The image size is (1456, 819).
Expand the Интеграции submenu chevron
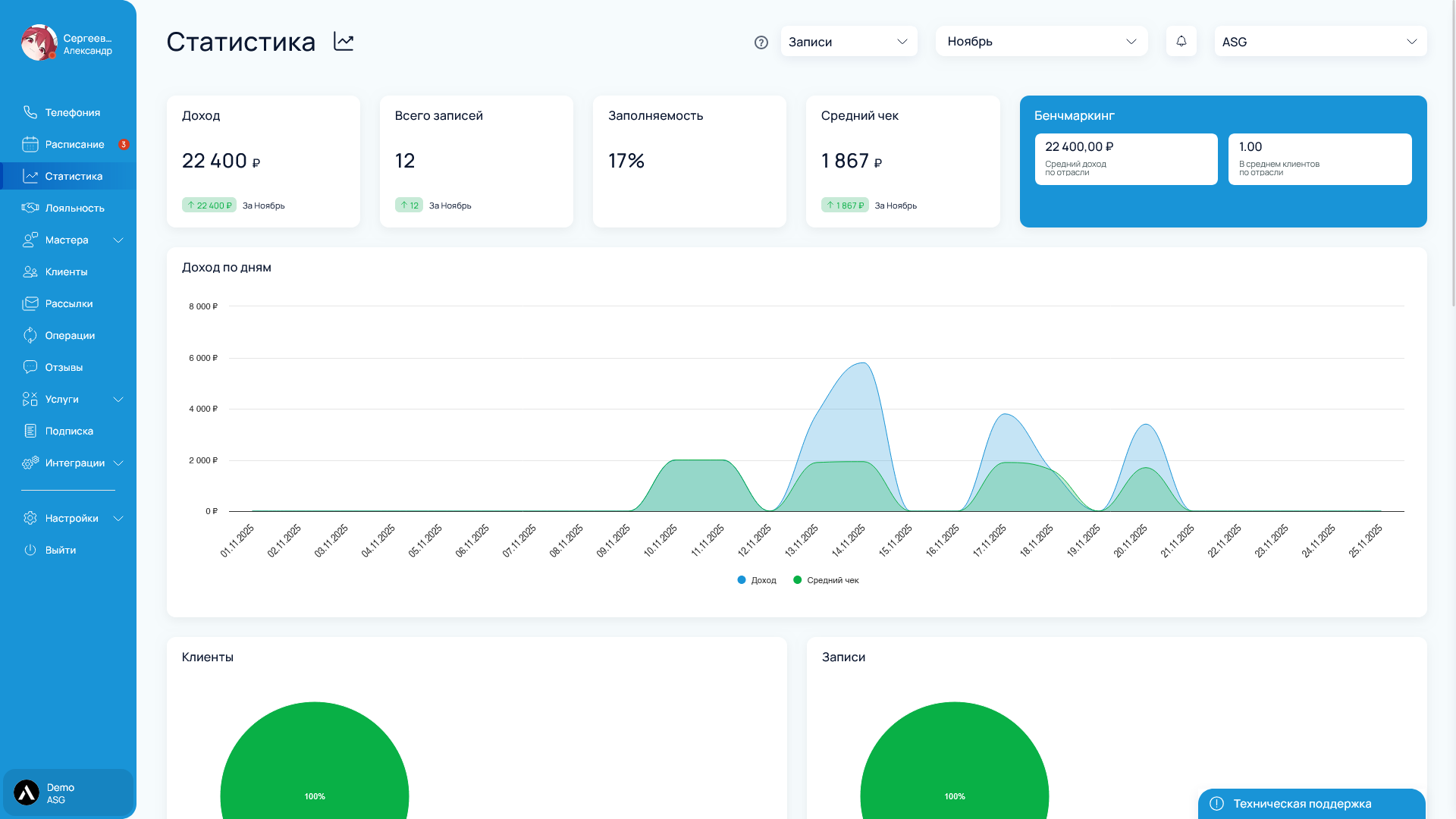(118, 463)
